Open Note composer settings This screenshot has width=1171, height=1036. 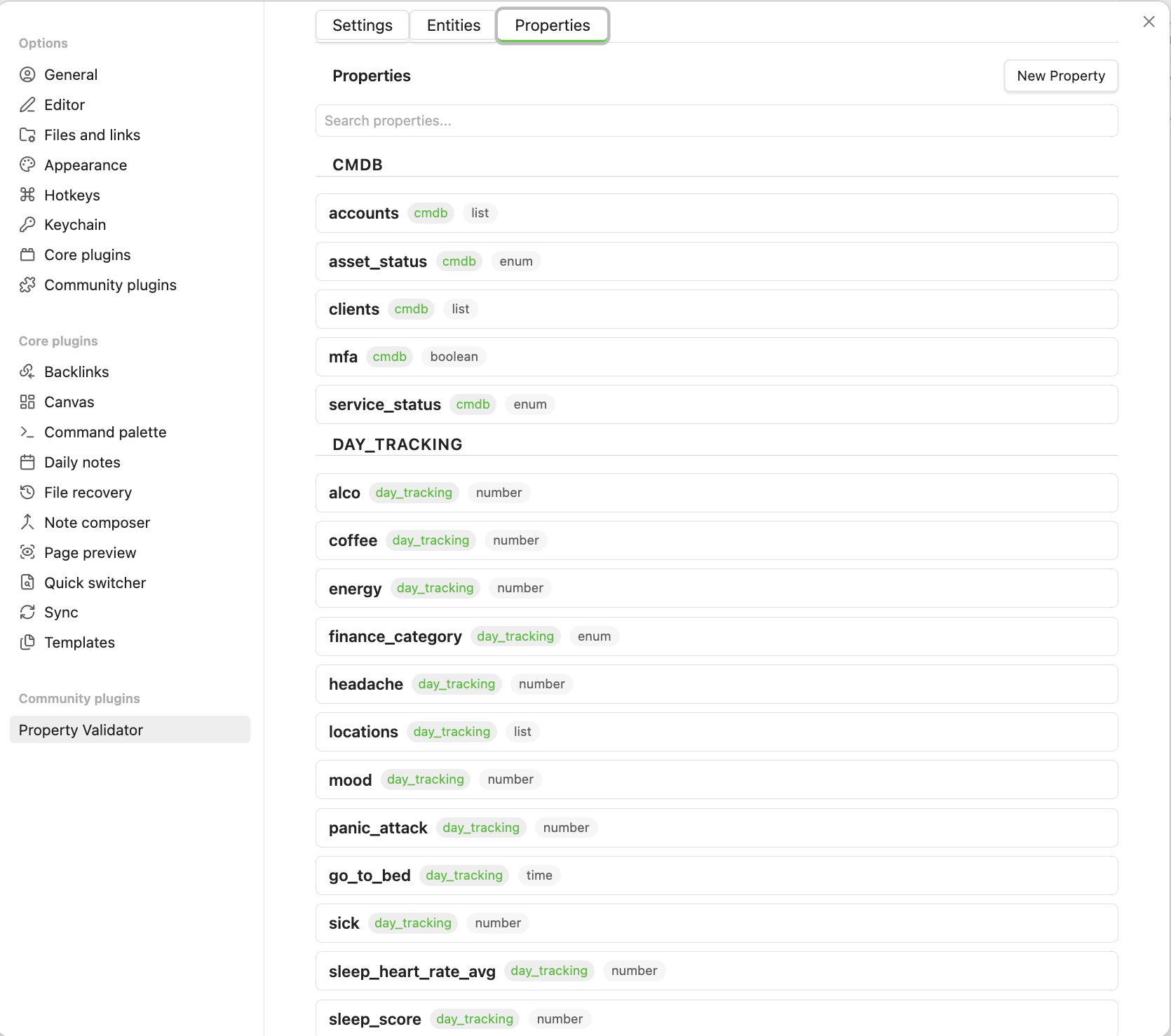(97, 522)
